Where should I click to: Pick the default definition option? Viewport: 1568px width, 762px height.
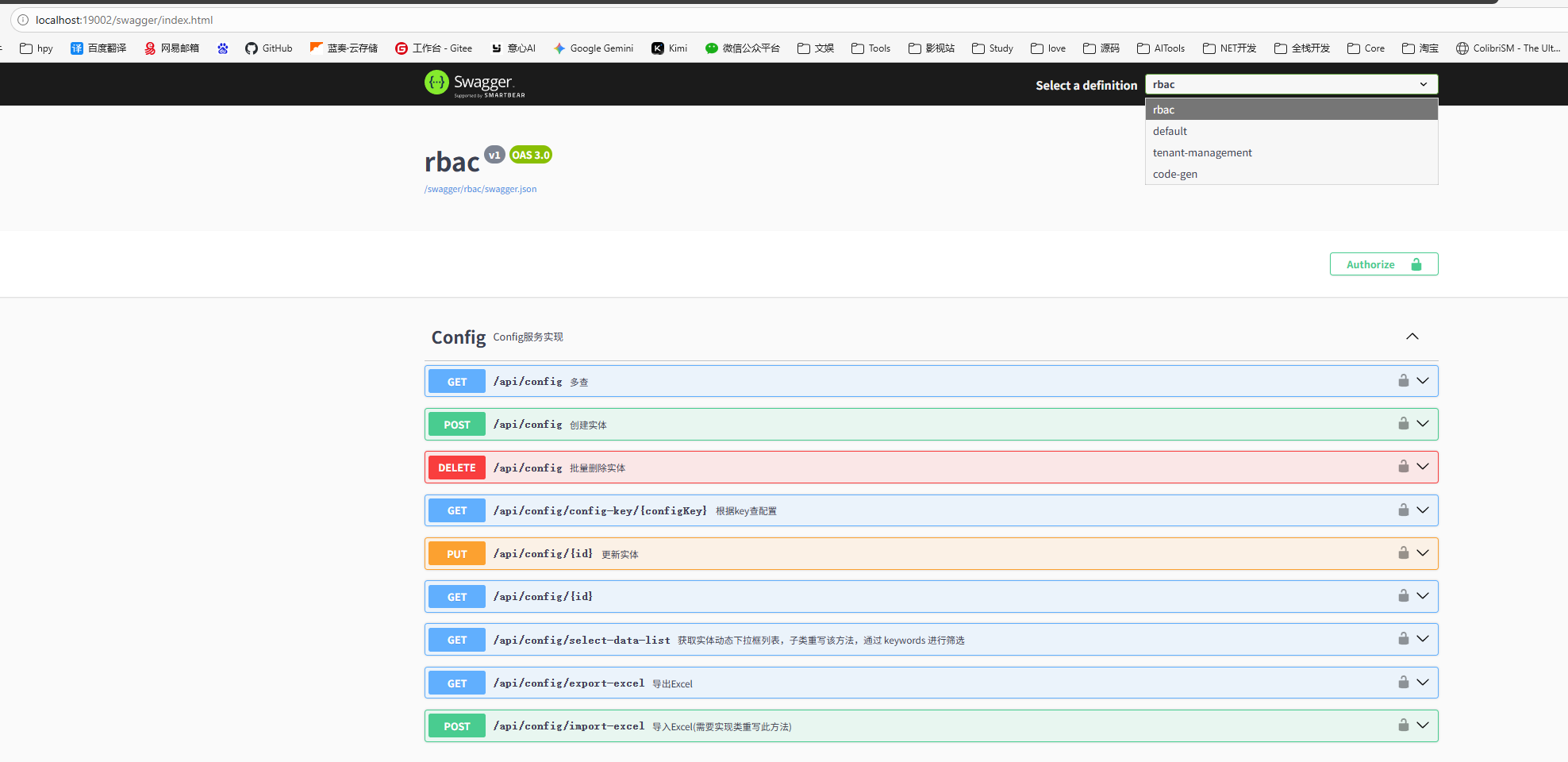click(1170, 131)
